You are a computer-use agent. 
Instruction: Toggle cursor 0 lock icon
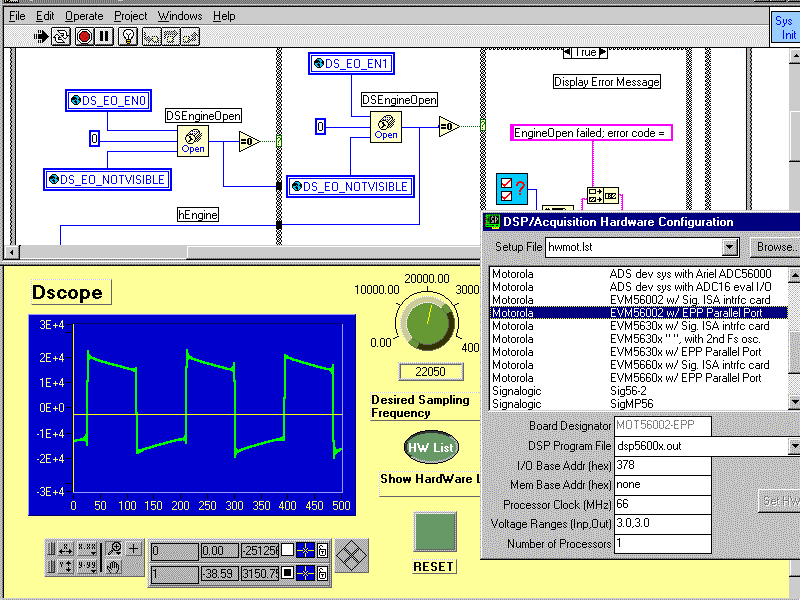point(323,550)
